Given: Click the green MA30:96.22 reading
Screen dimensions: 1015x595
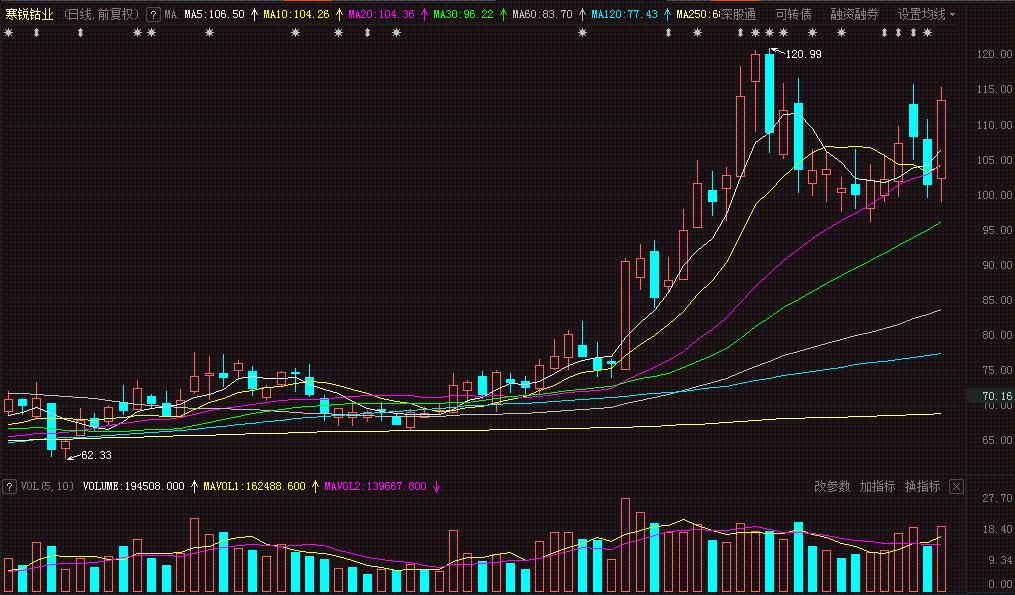Looking at the screenshot, I should click(x=463, y=14).
